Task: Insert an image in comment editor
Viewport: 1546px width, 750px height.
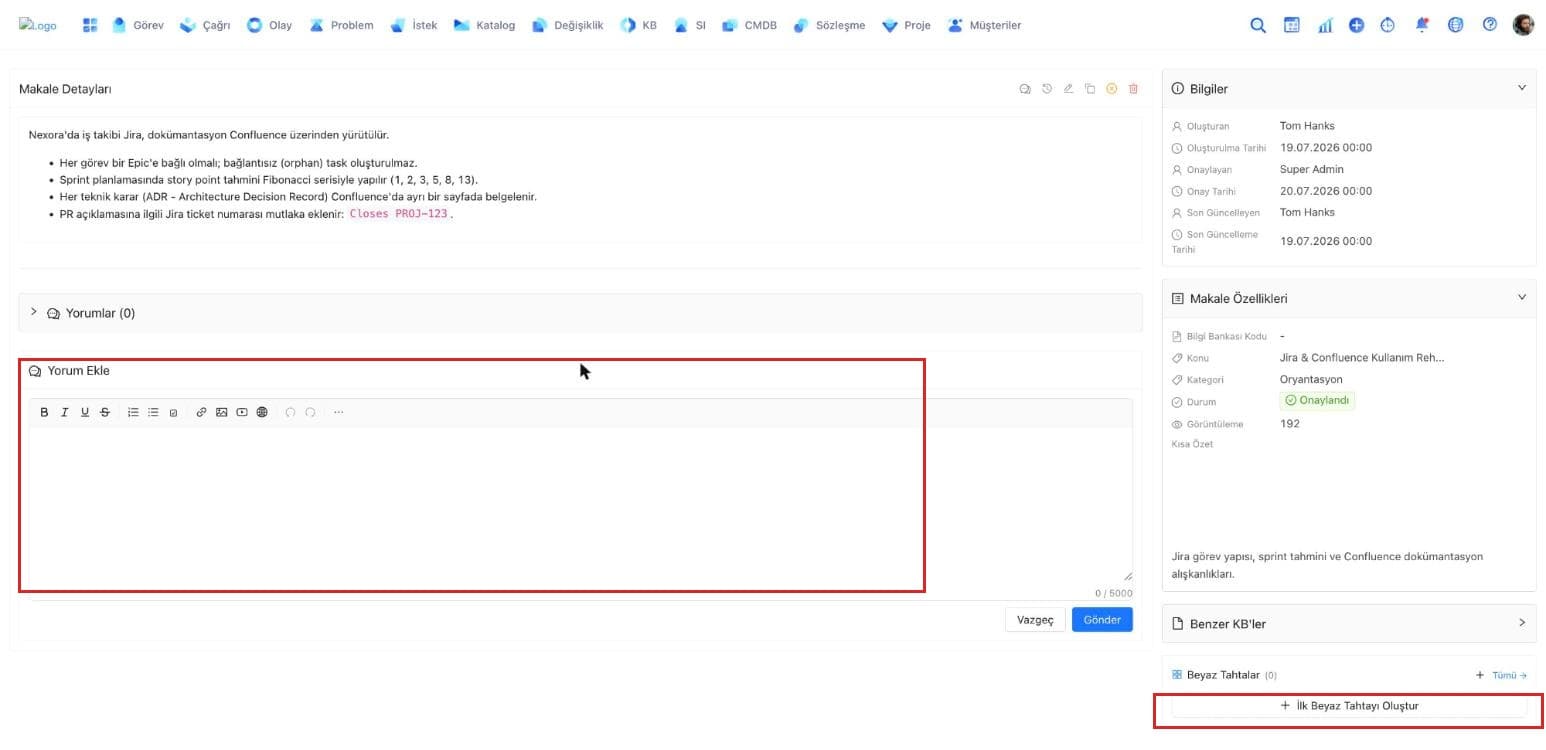Action: point(221,412)
